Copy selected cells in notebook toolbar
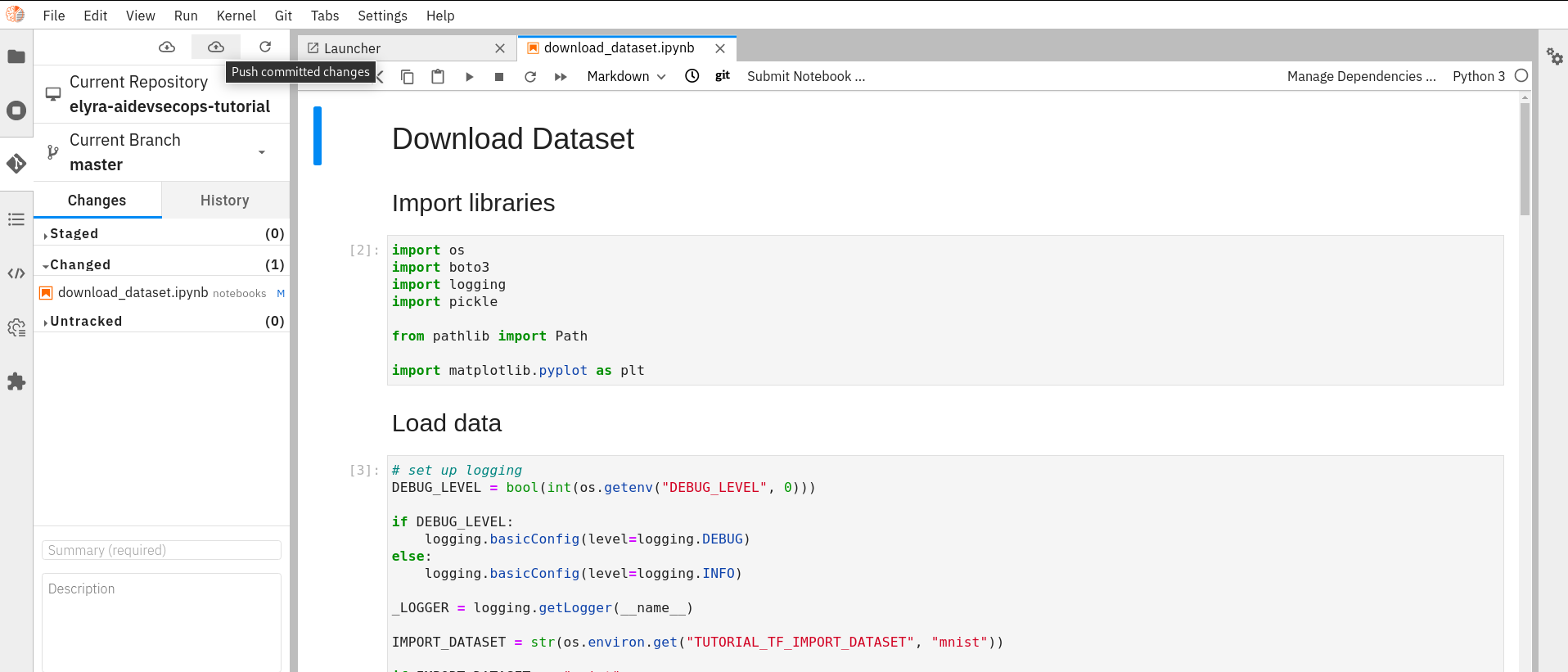Image resolution: width=1568 pixels, height=672 pixels. 408,76
